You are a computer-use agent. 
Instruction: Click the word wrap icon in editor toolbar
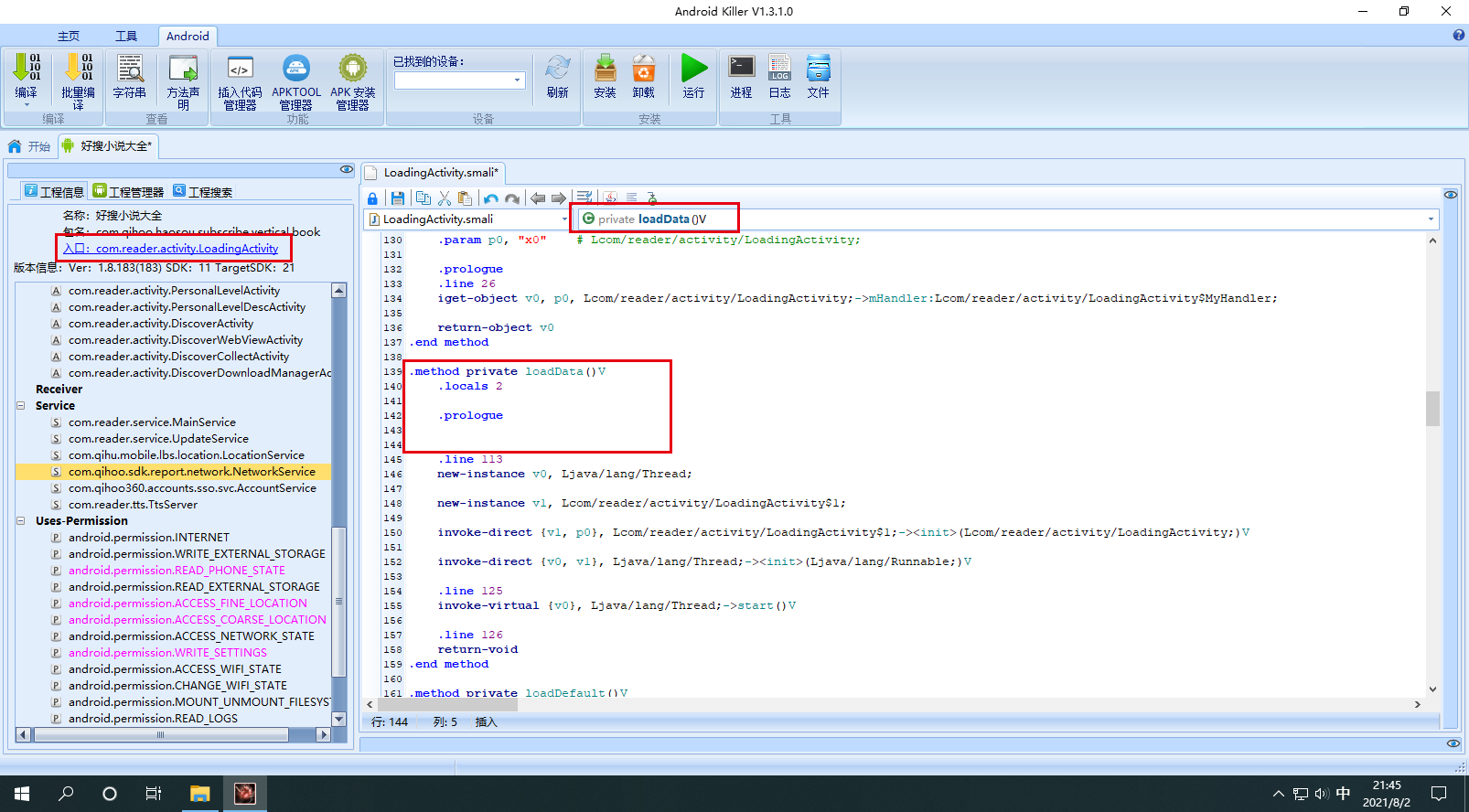[x=584, y=198]
